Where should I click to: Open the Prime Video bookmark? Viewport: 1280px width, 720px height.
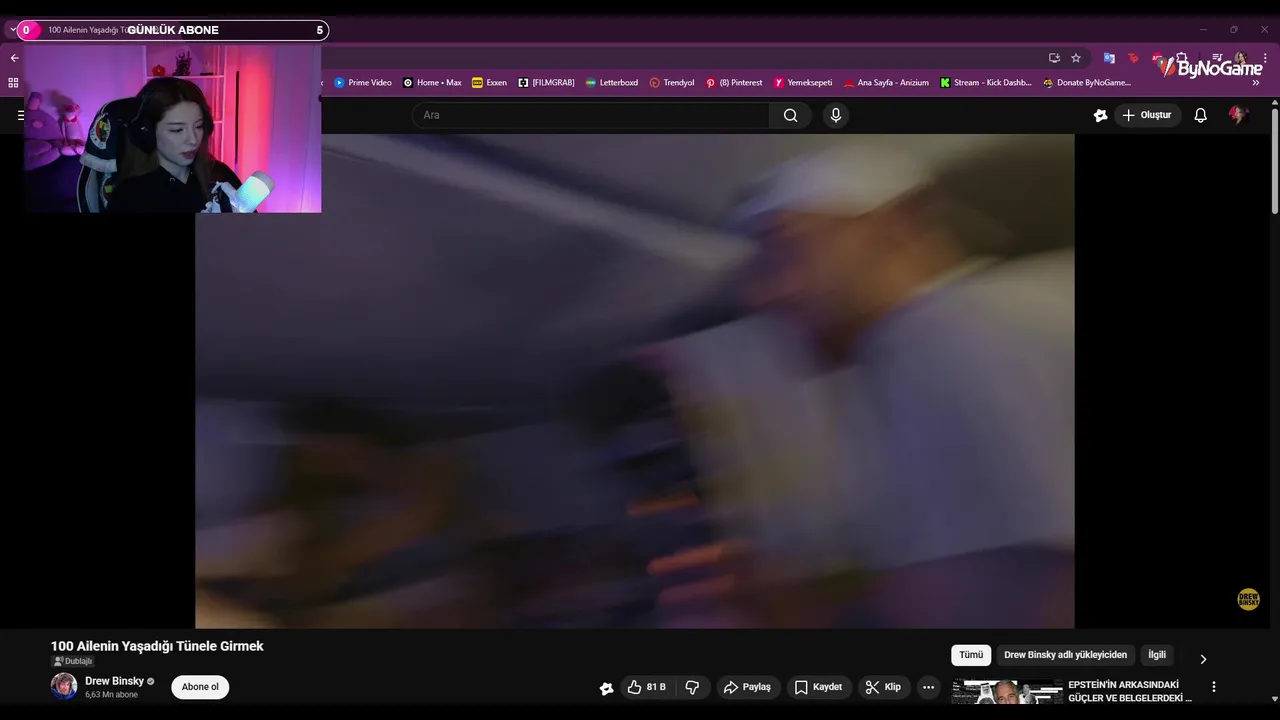pos(363,83)
